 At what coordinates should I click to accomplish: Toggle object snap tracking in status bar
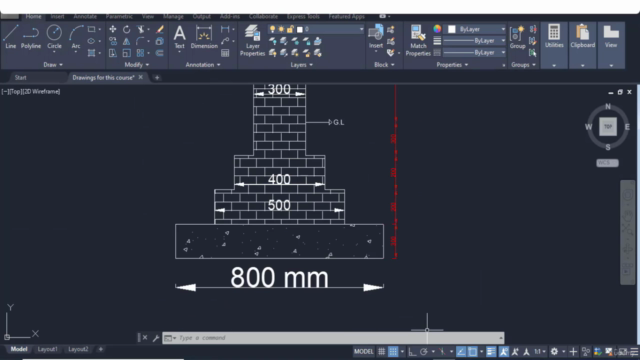click(461, 351)
